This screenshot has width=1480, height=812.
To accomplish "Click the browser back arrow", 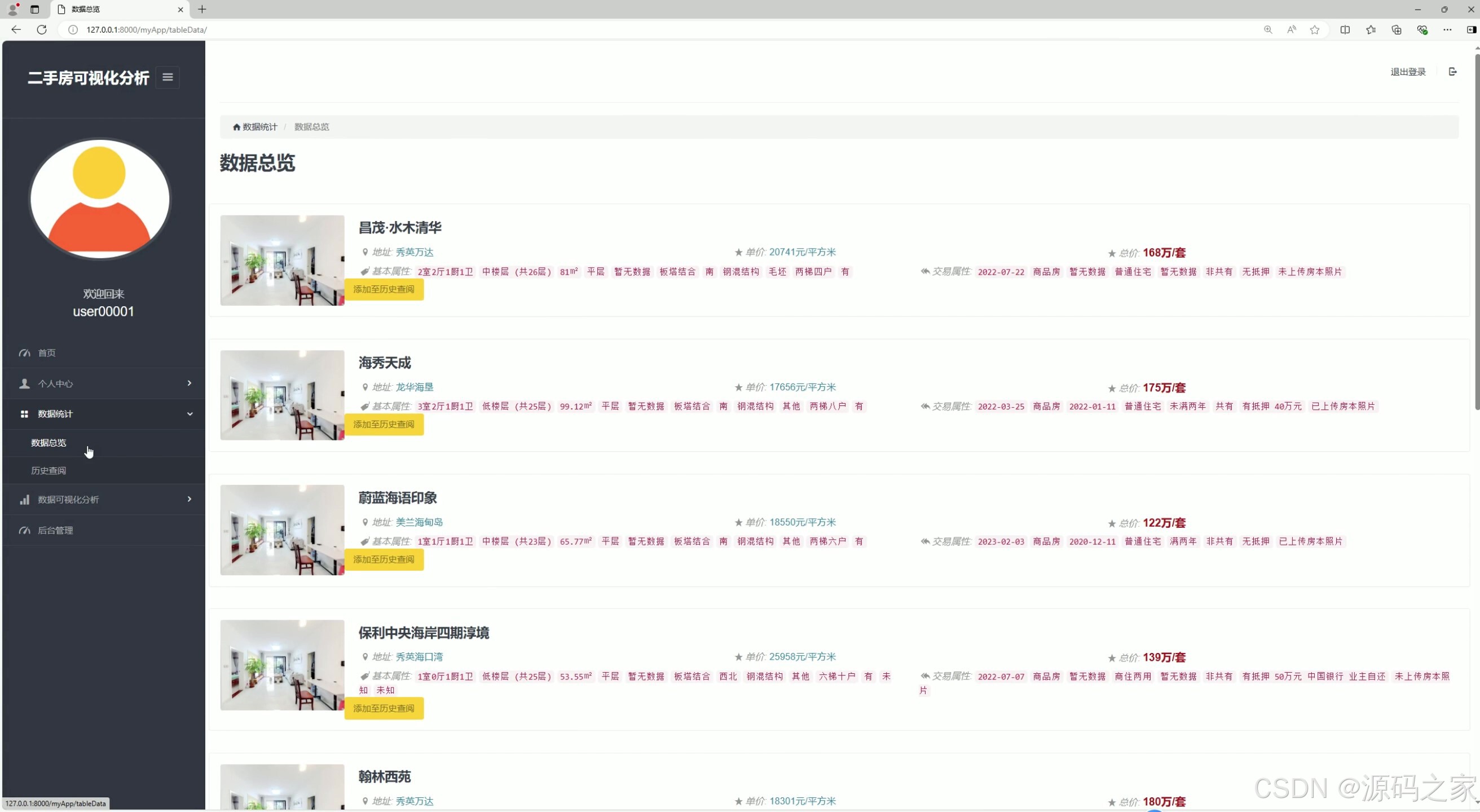I will (16, 30).
